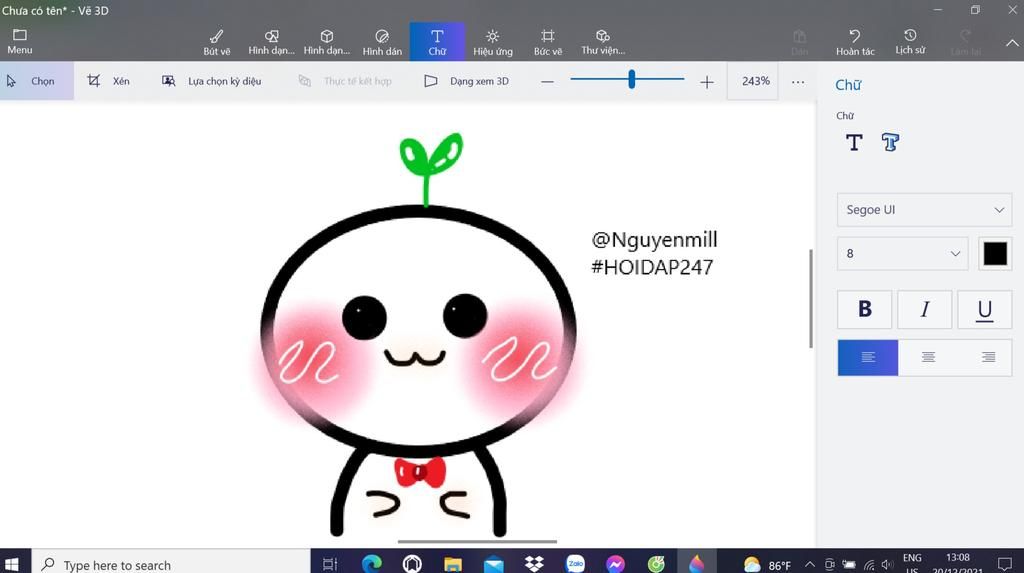Open the Hình dán stickers tab
Screen dimensions: 1024x573
click(x=382, y=42)
